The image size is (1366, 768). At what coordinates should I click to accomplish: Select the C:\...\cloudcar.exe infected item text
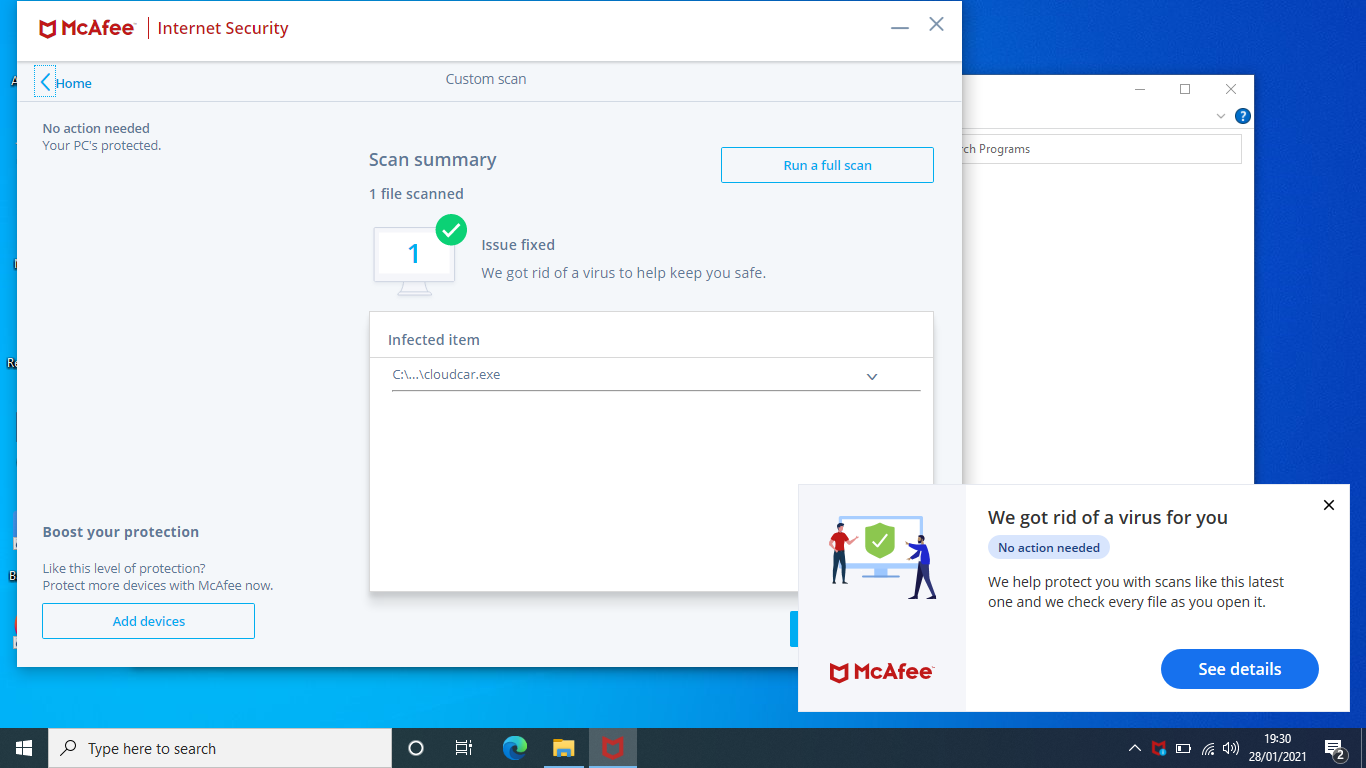(x=446, y=375)
